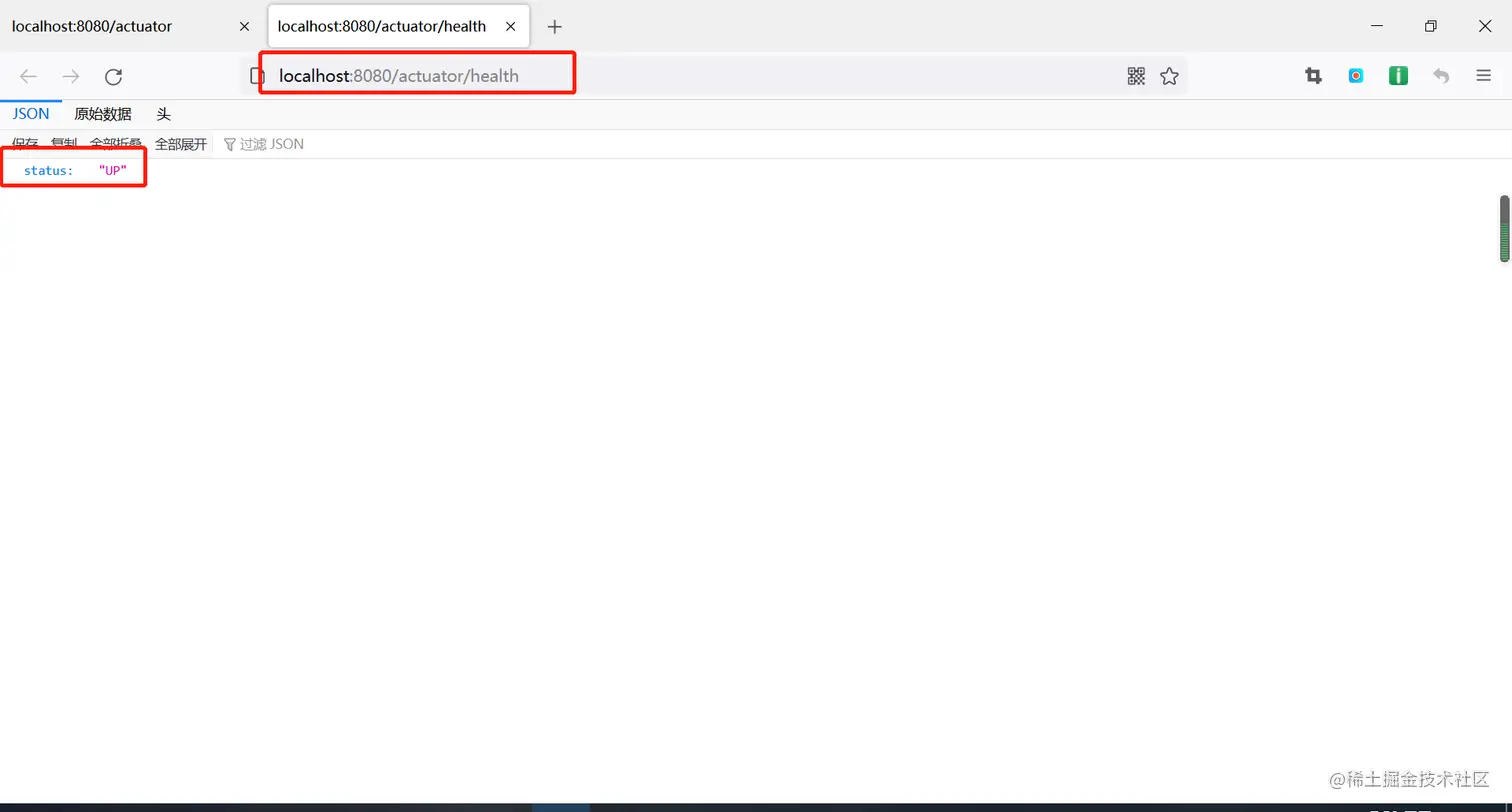This screenshot has width=1512, height=812.
Task: Open the page info icon beside the URL
Action: [257, 76]
